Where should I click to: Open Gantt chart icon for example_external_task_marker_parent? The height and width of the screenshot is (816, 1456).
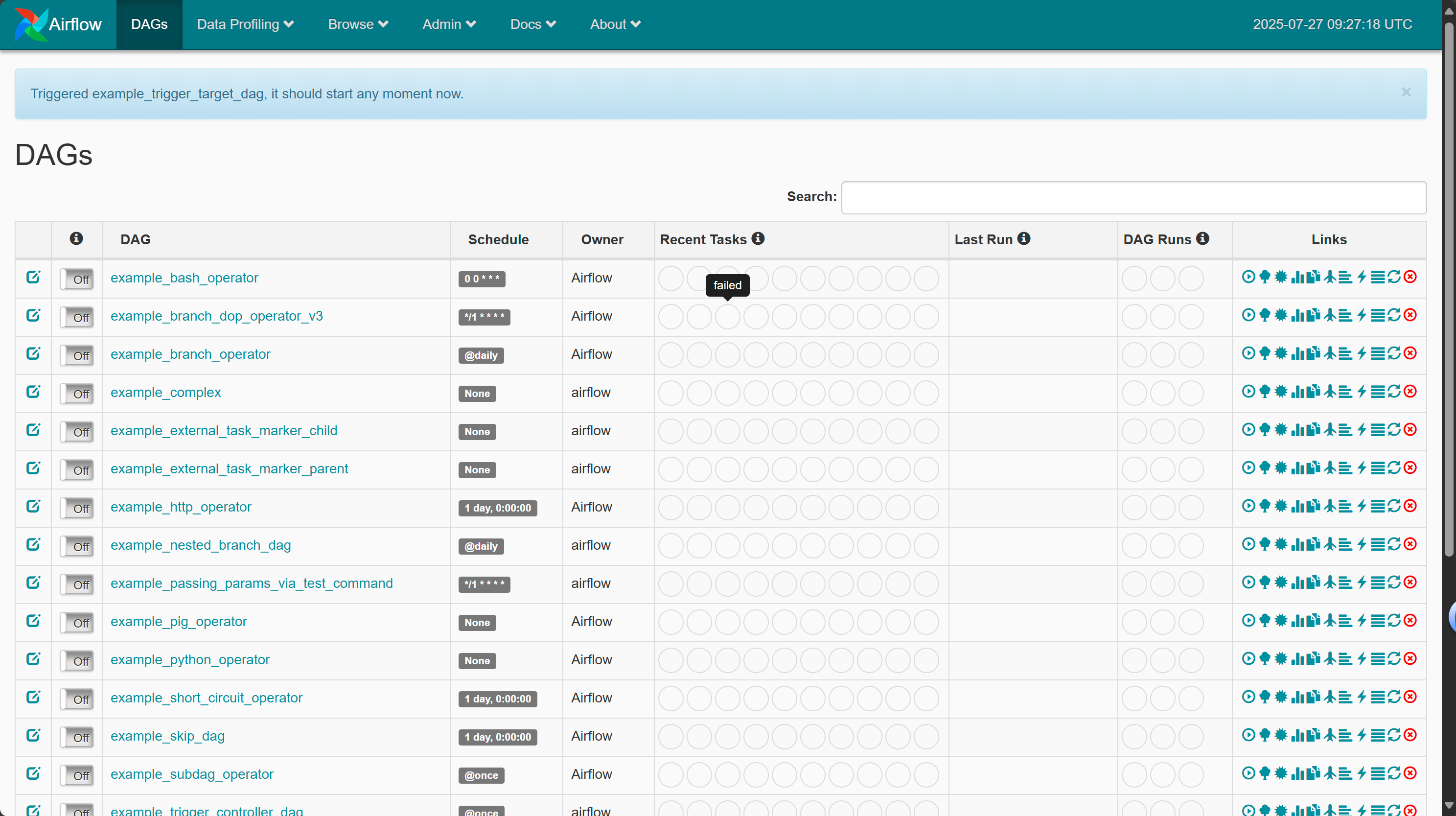tap(1346, 467)
